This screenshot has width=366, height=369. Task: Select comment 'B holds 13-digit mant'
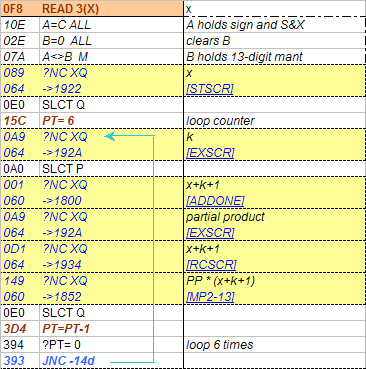pyautogui.click(x=244, y=57)
